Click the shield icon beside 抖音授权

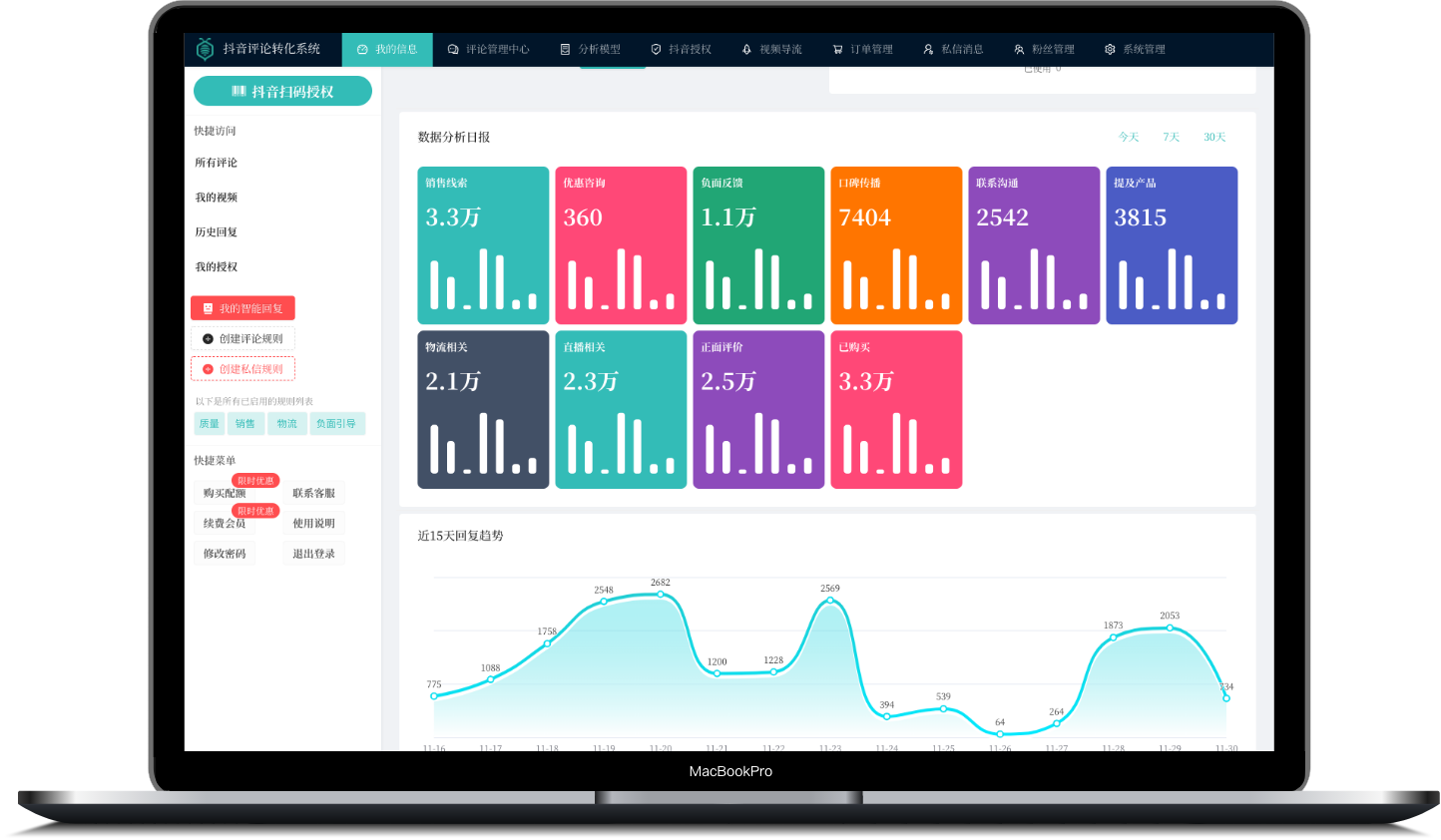click(656, 49)
